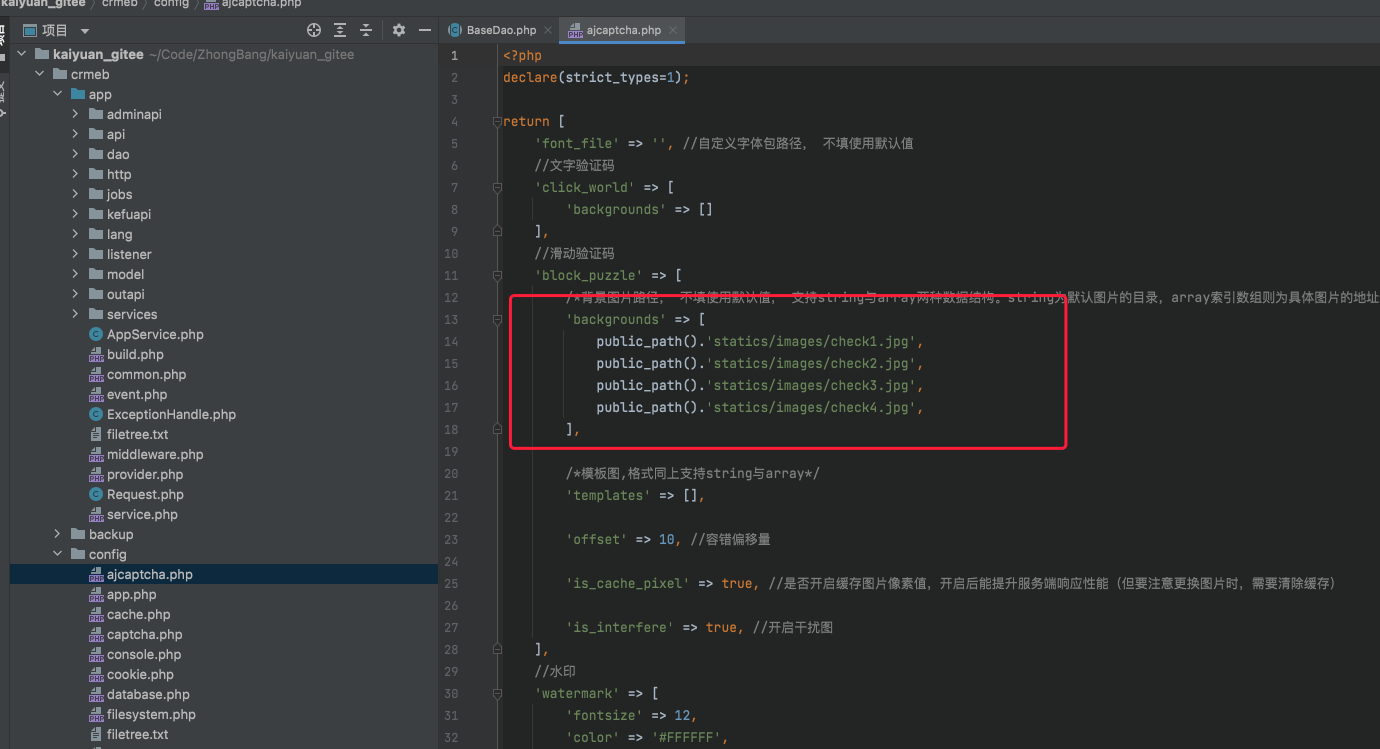
Task: Click the class icon of AppService.php
Action: click(96, 334)
